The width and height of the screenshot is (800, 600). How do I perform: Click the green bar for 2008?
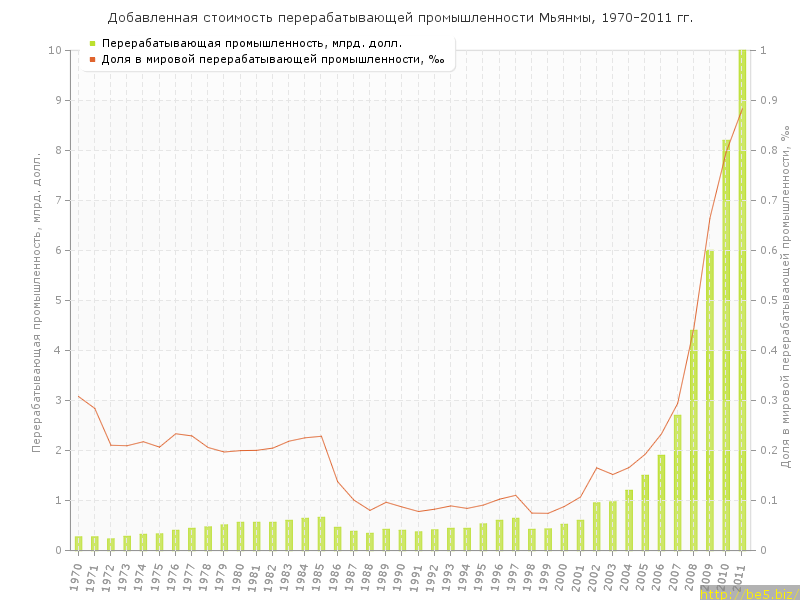[x=694, y=440]
